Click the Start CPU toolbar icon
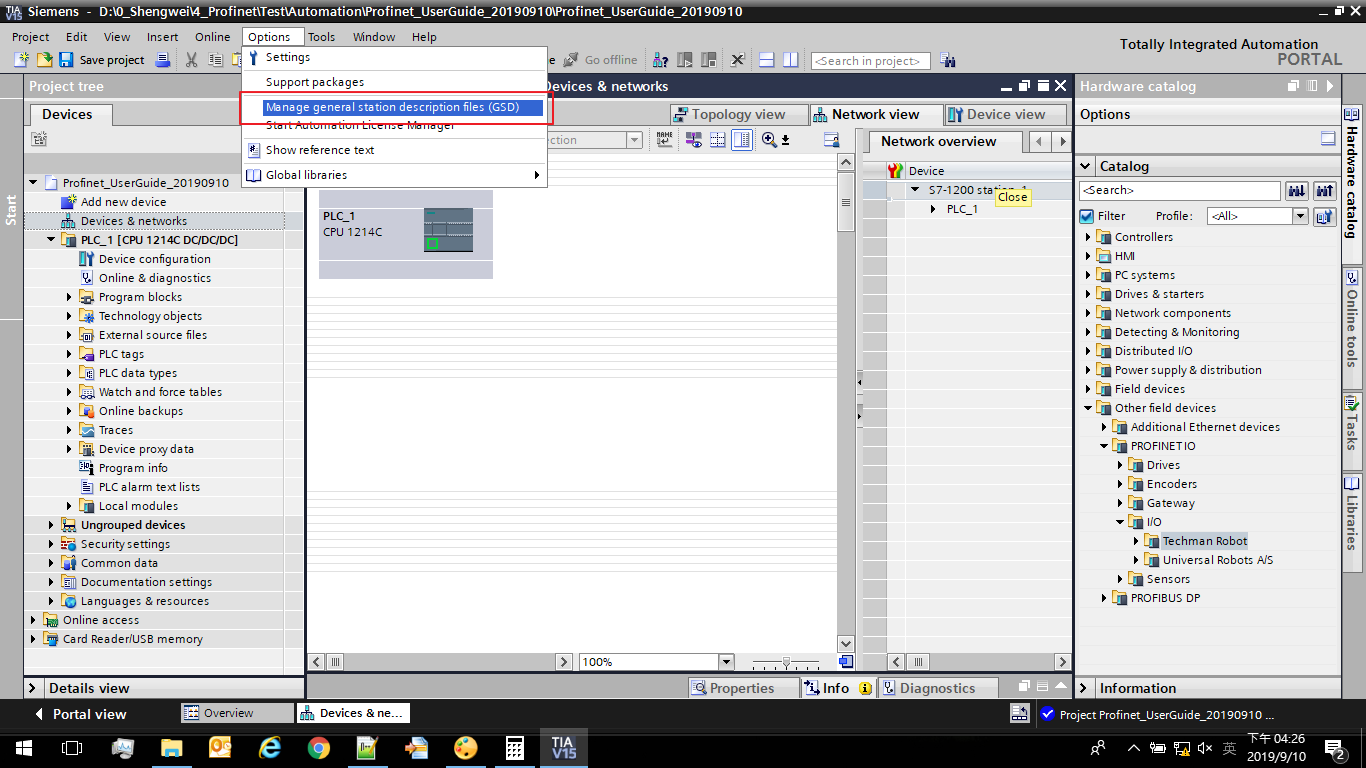The height and width of the screenshot is (768, 1366). (686, 60)
